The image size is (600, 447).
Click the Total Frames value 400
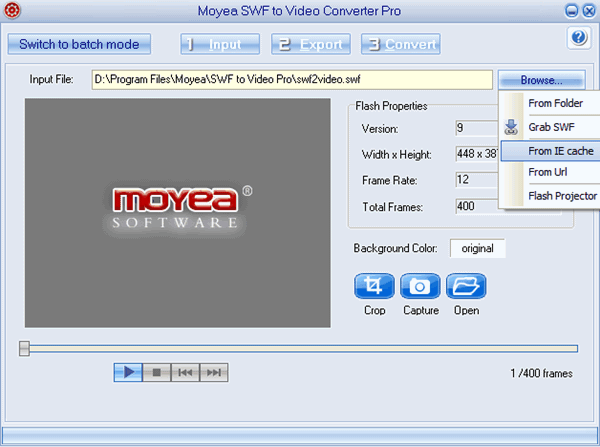point(477,206)
